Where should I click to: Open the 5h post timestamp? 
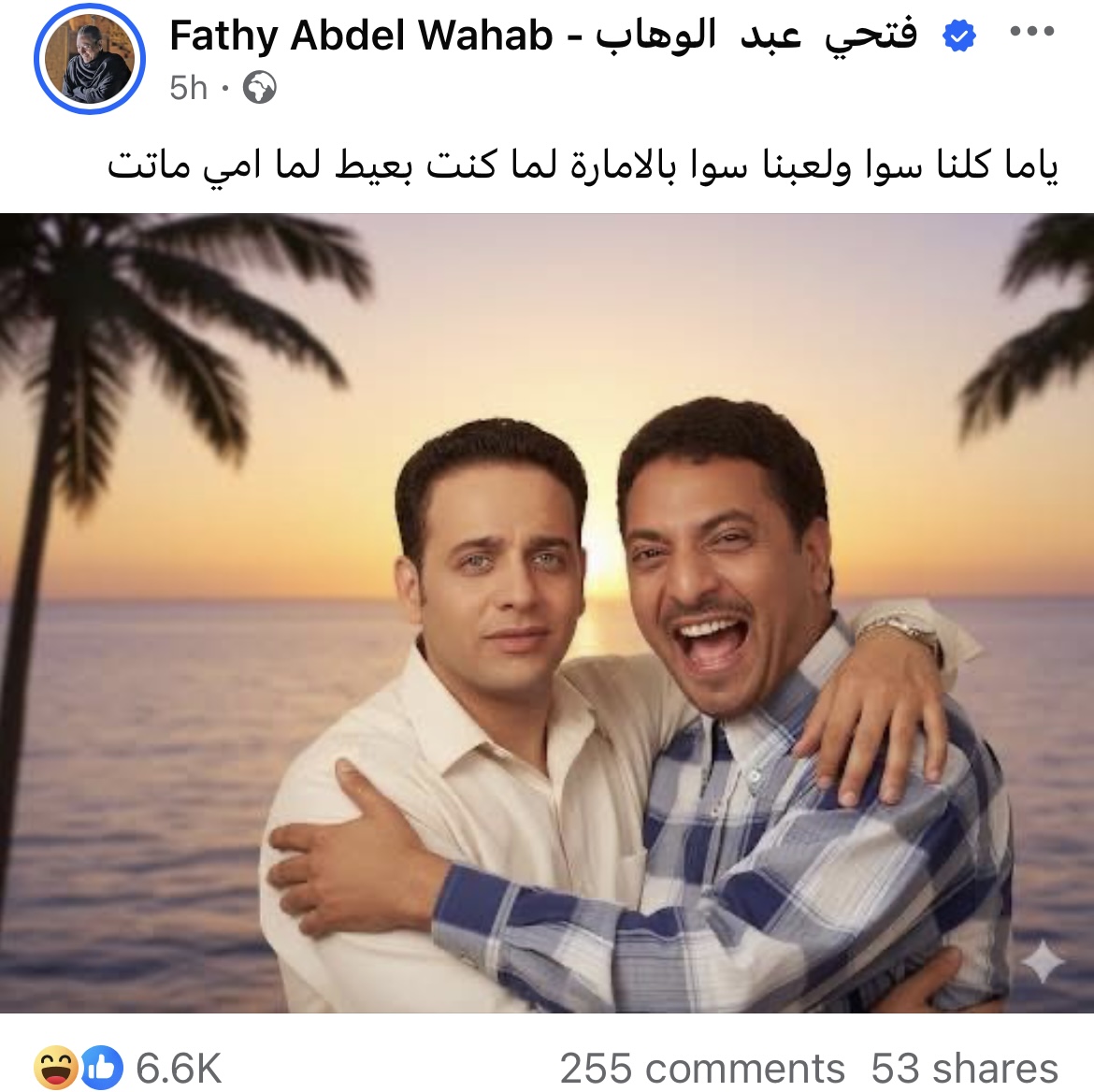click(188, 88)
